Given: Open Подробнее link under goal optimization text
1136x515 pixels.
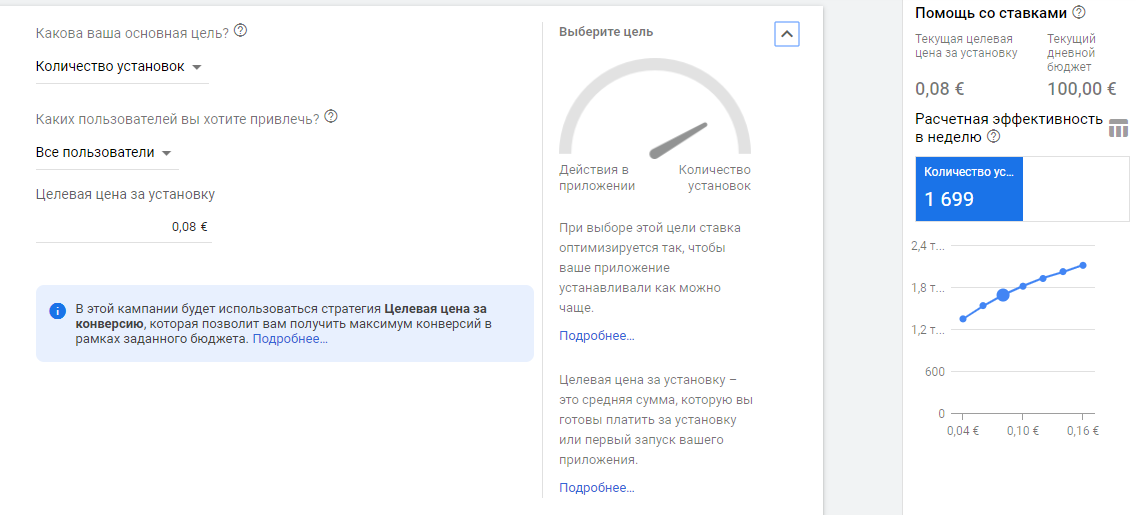Looking at the screenshot, I should click(597, 336).
